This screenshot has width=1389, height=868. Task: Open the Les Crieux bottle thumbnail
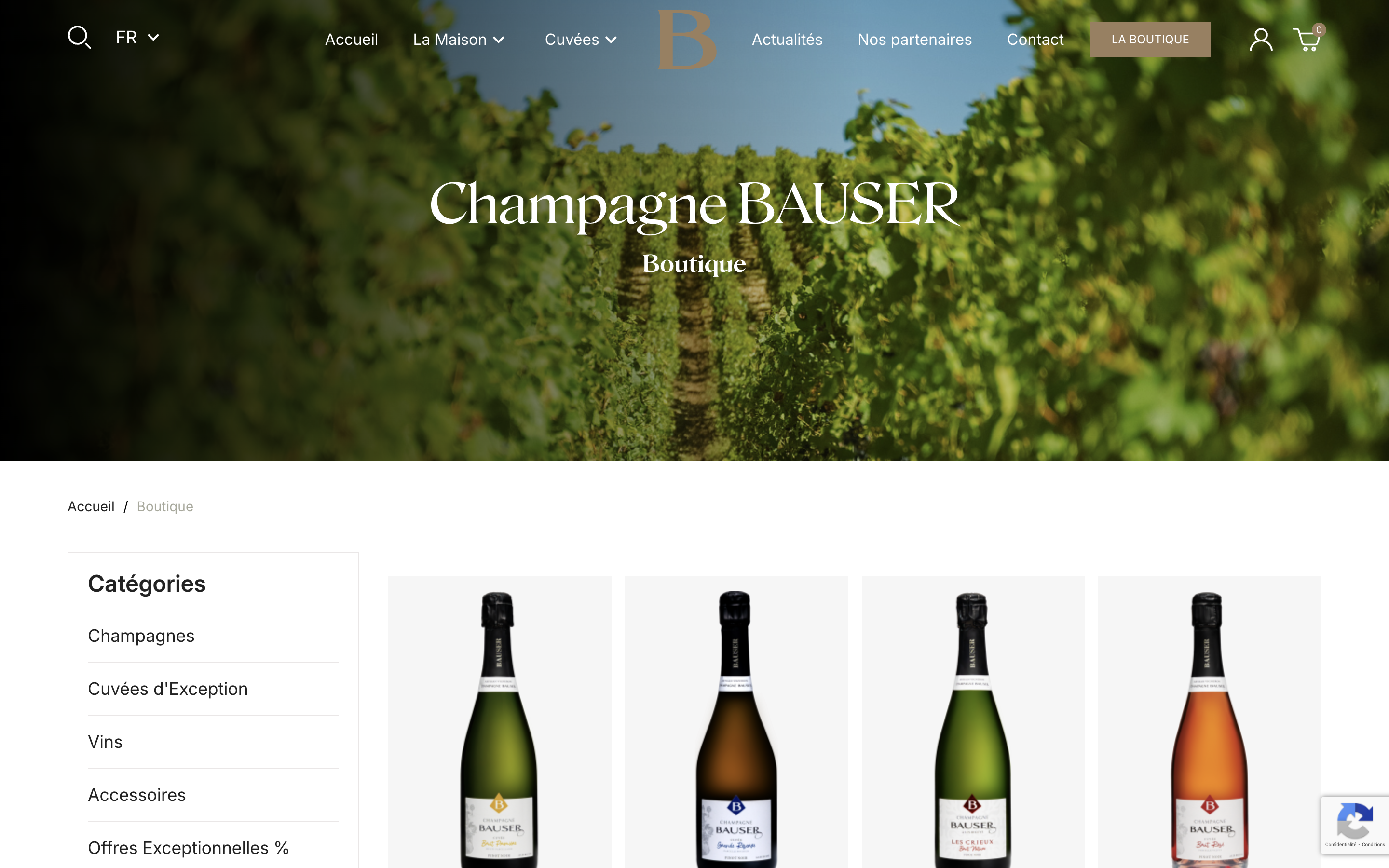[x=973, y=722]
